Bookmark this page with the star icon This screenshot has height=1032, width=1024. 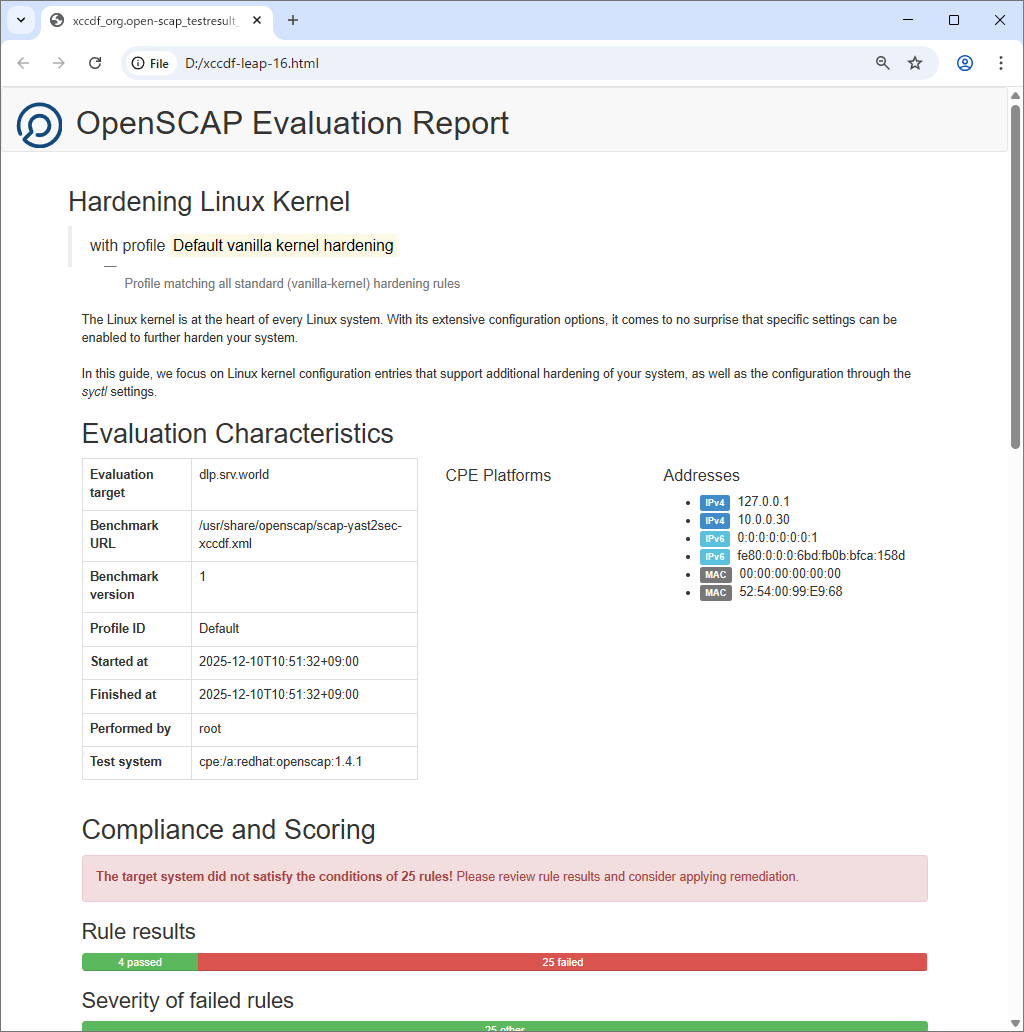(915, 63)
